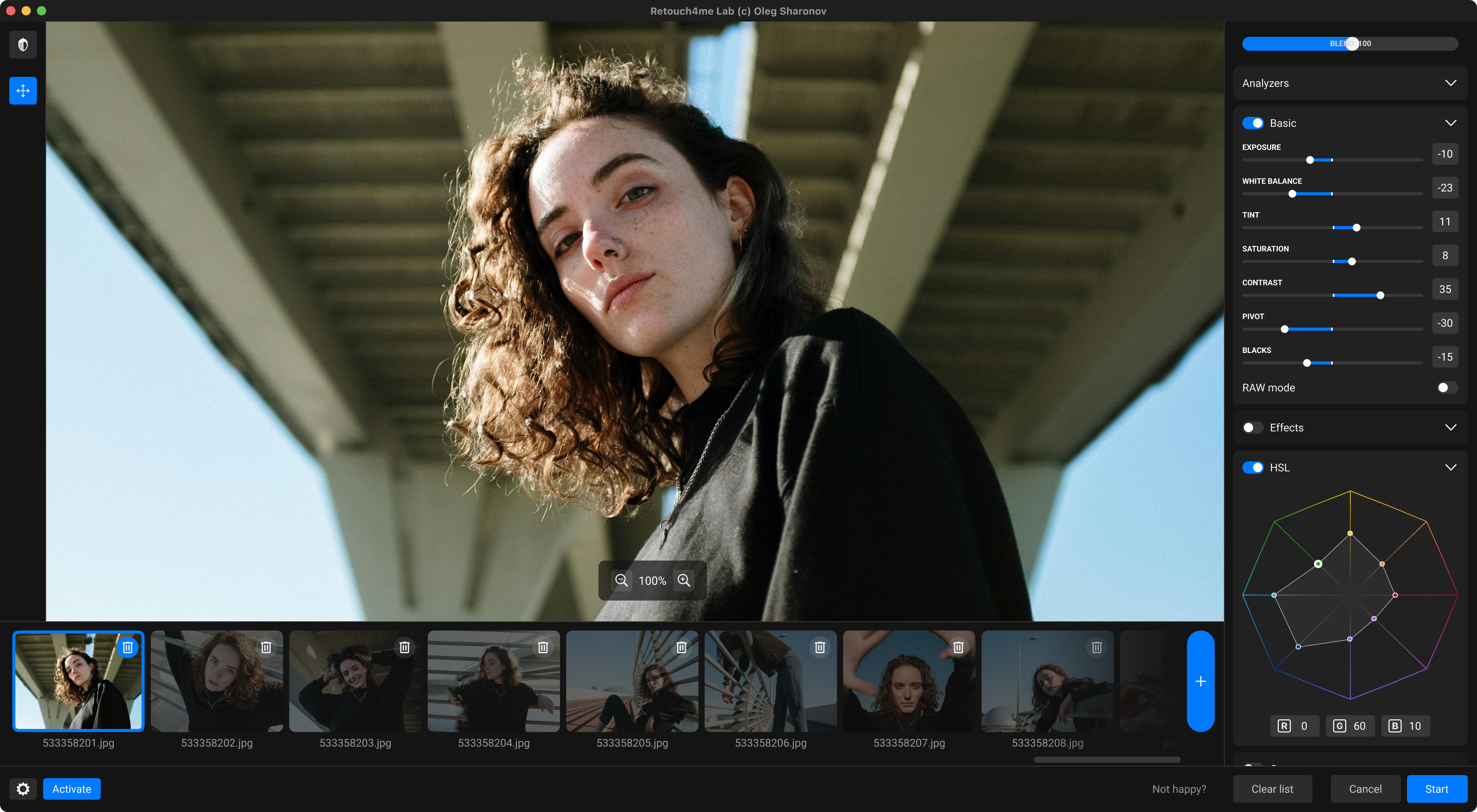
Task: Open the settings gear at bottom left
Action: click(x=23, y=789)
